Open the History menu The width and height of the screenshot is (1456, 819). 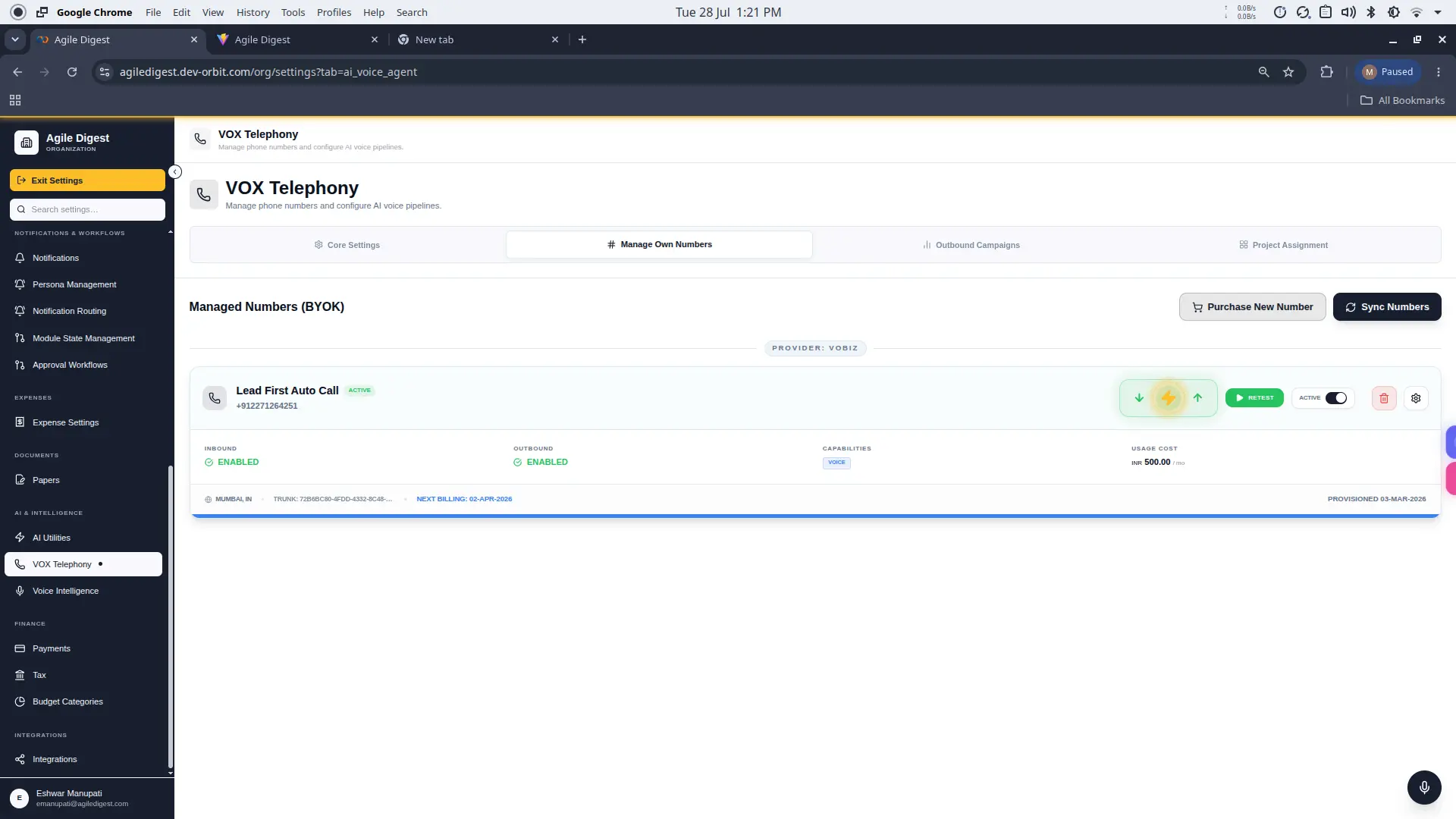click(253, 12)
